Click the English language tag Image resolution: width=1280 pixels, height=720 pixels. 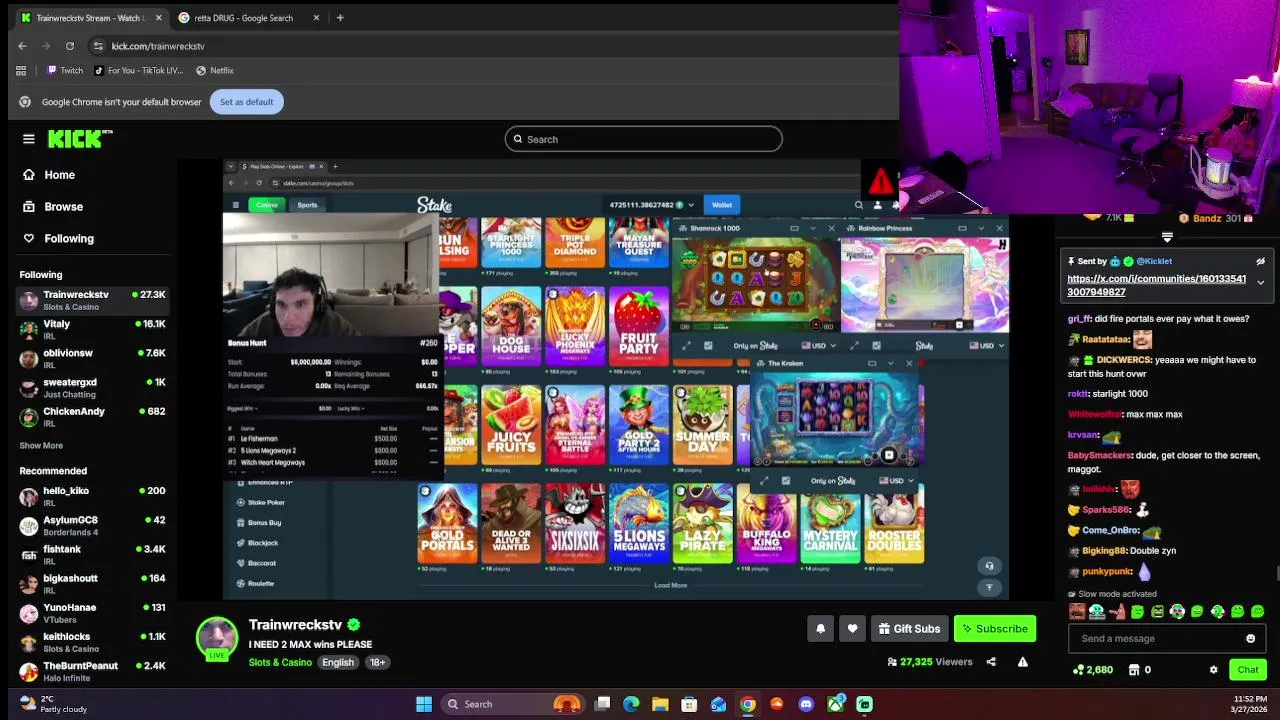(338, 662)
